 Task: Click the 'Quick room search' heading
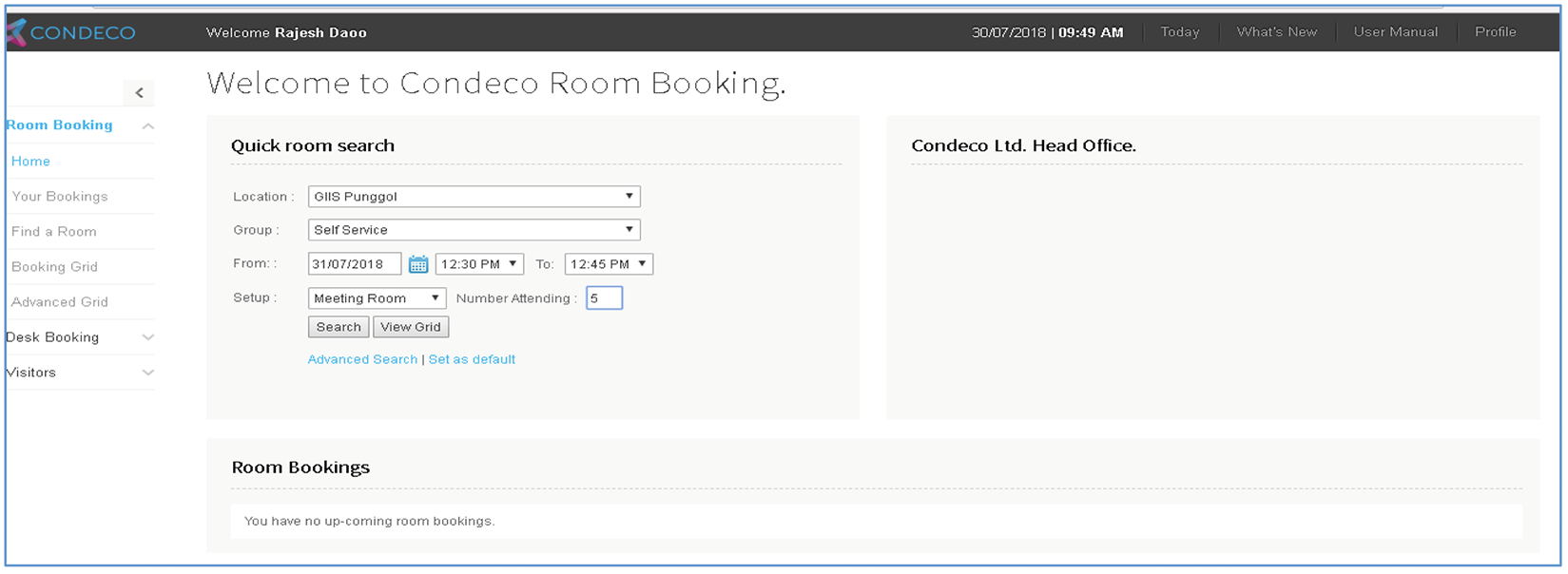coord(313,145)
